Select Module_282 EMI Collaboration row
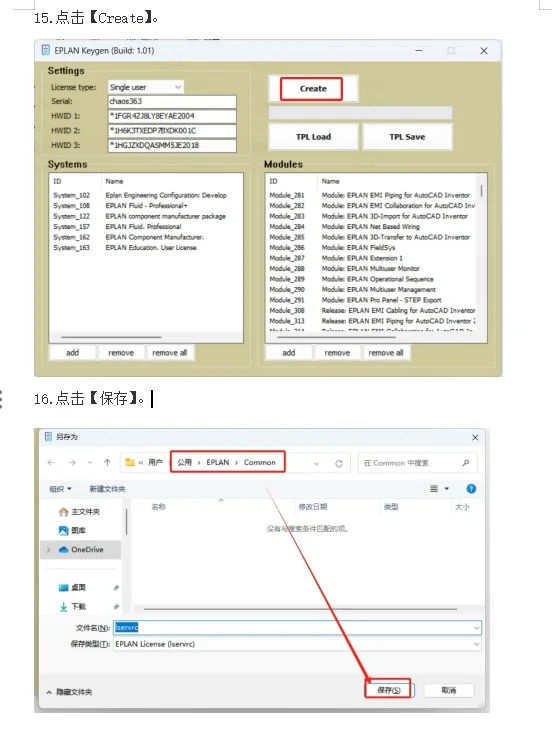Viewport: 552px width, 732px height. pyautogui.click(x=372, y=205)
